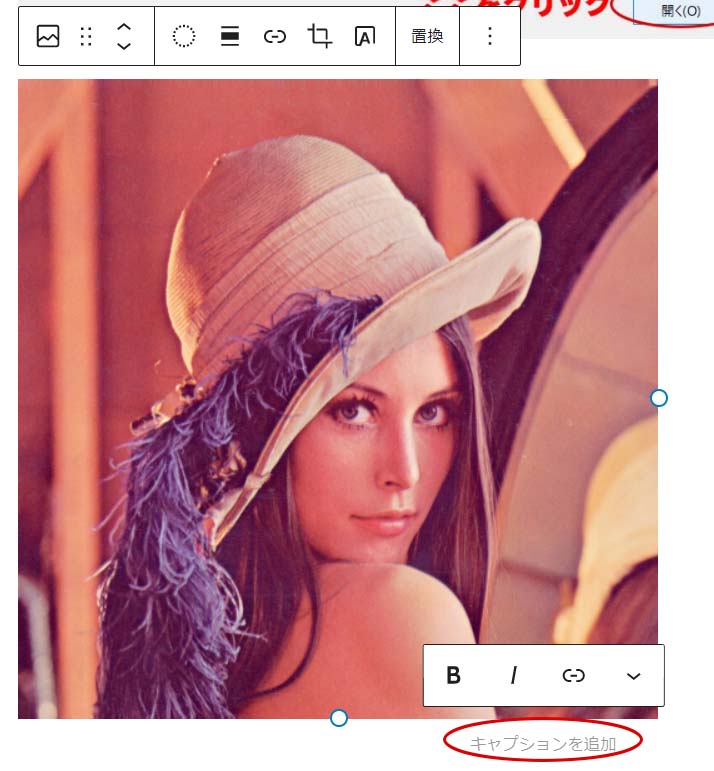The height and width of the screenshot is (771, 714).
Task: Move the image block up
Action: point(124,27)
